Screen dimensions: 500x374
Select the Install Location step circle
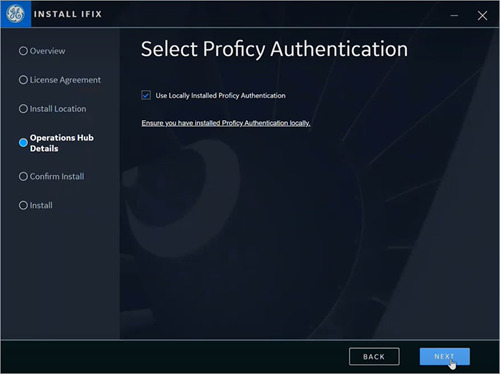click(23, 109)
